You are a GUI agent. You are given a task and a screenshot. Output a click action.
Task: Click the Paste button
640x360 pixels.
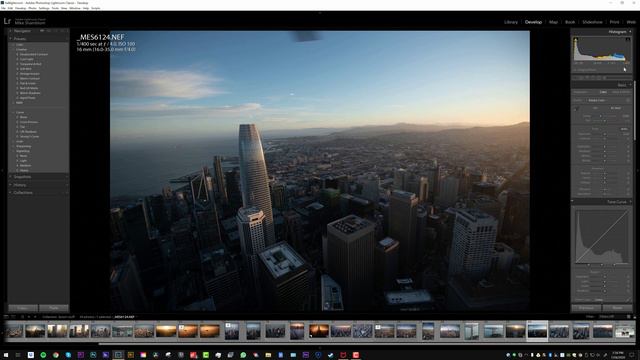tap(53, 308)
